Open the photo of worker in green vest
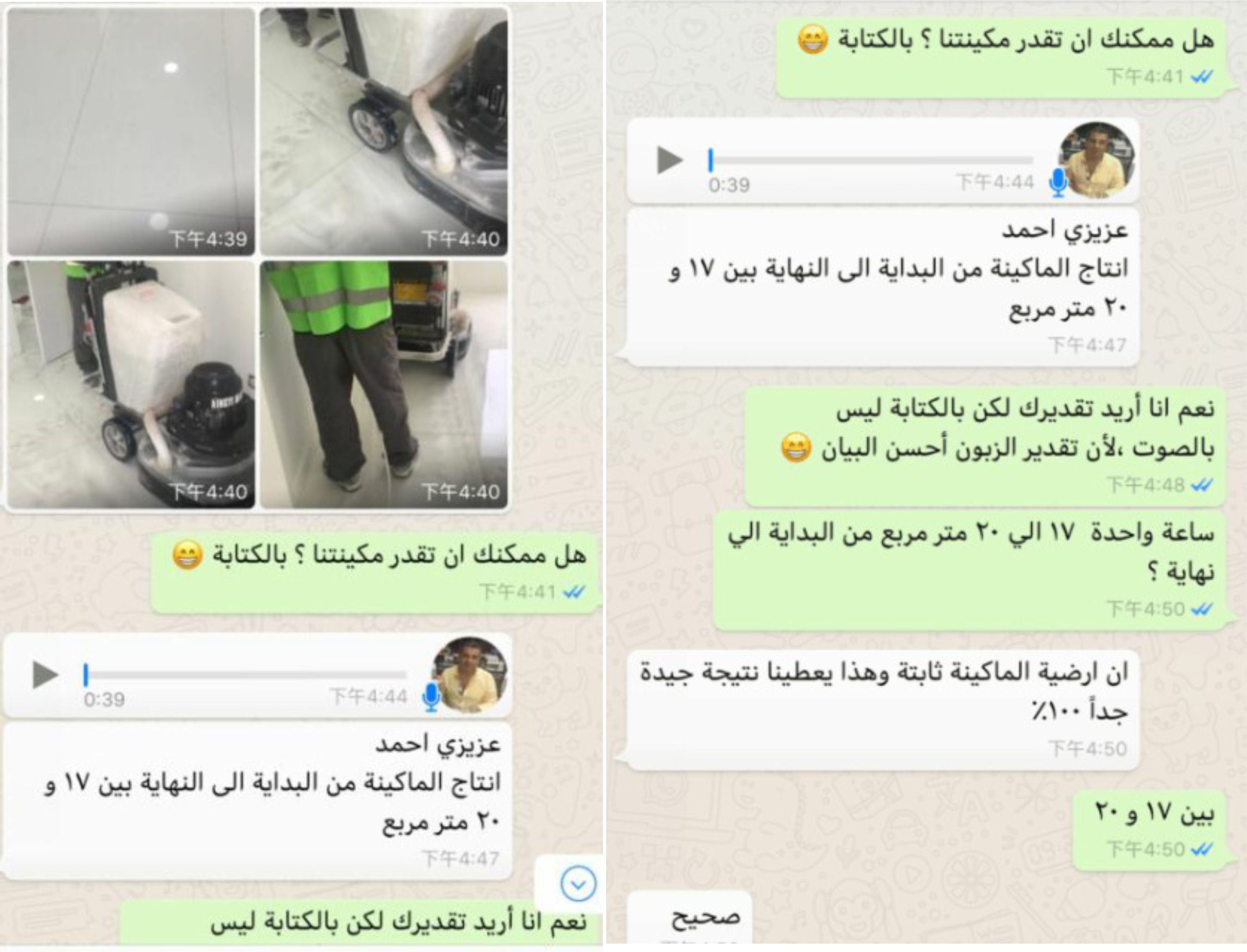Screen dimensions: 1247x952 click(384, 384)
